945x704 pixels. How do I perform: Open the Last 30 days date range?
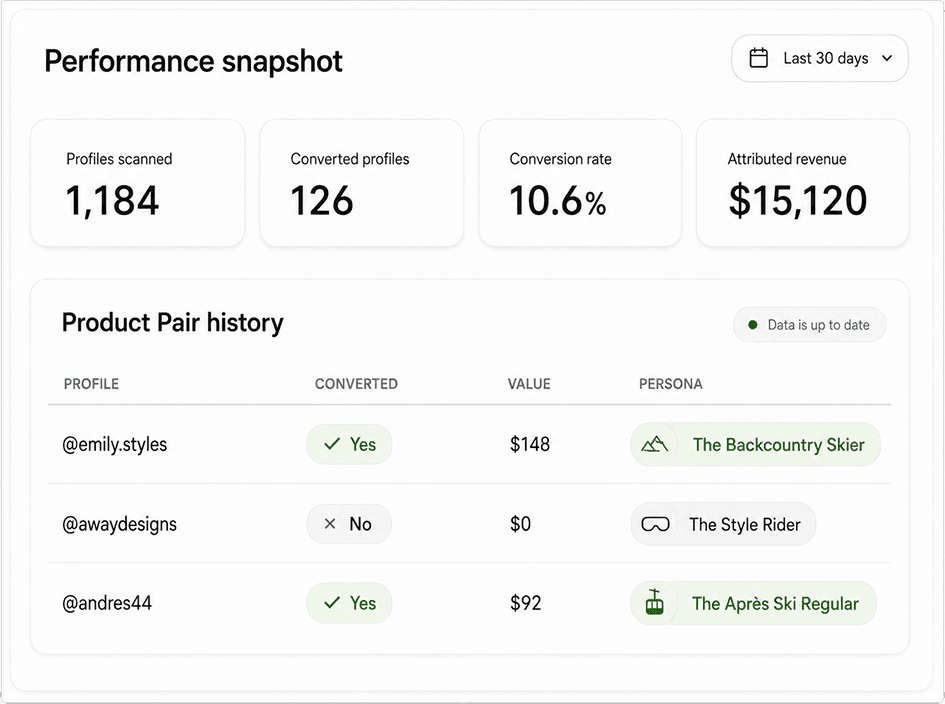click(820, 58)
